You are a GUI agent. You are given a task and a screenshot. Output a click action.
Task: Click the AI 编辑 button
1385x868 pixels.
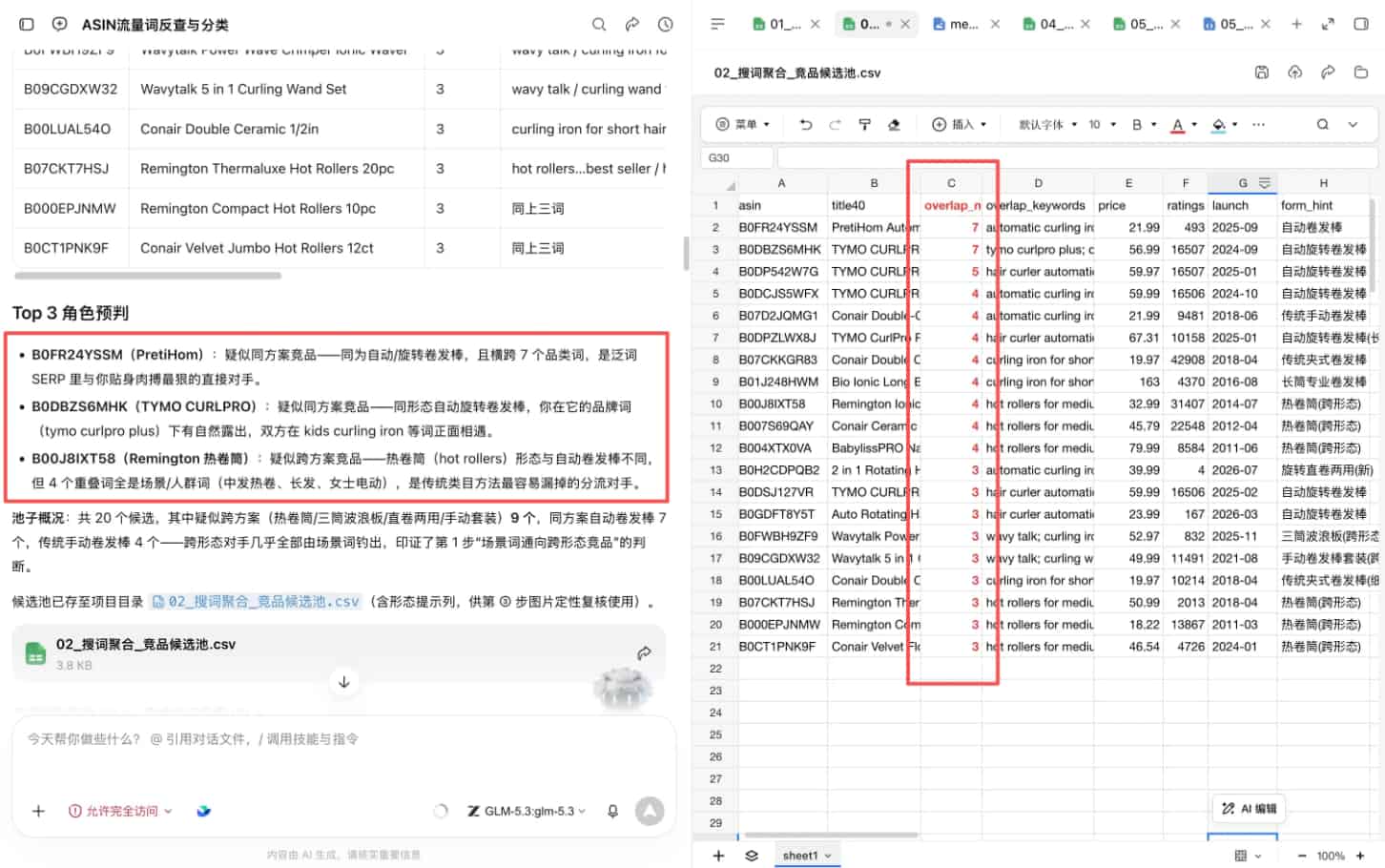point(1249,808)
